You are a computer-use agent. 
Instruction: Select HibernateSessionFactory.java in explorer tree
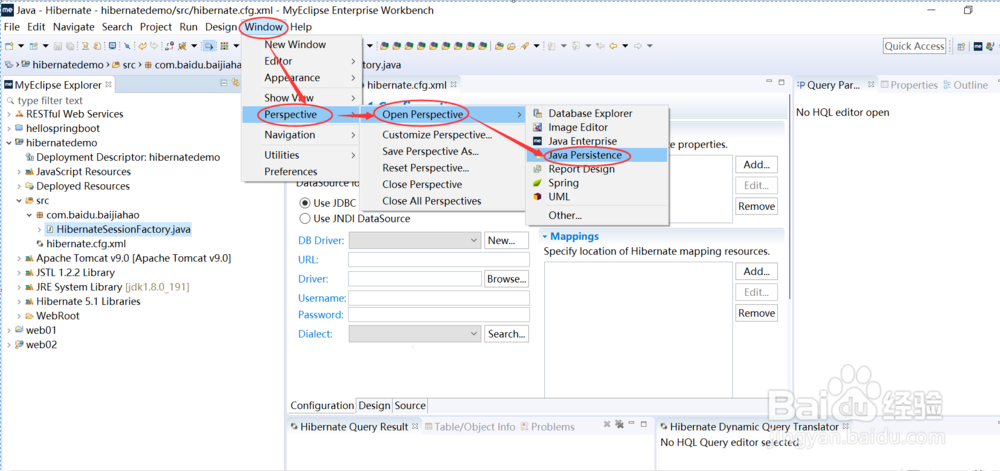[123, 229]
